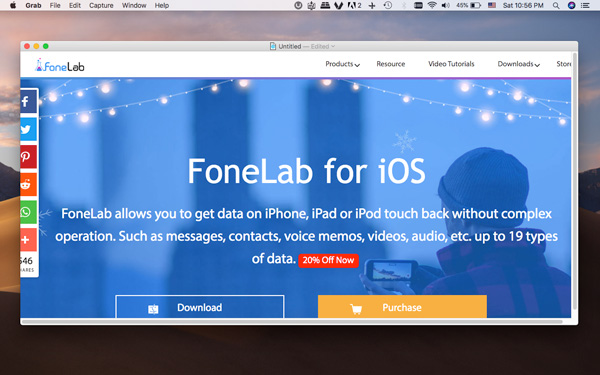Click the plus more-sharing icon
The height and width of the screenshot is (375, 600).
coord(28,240)
